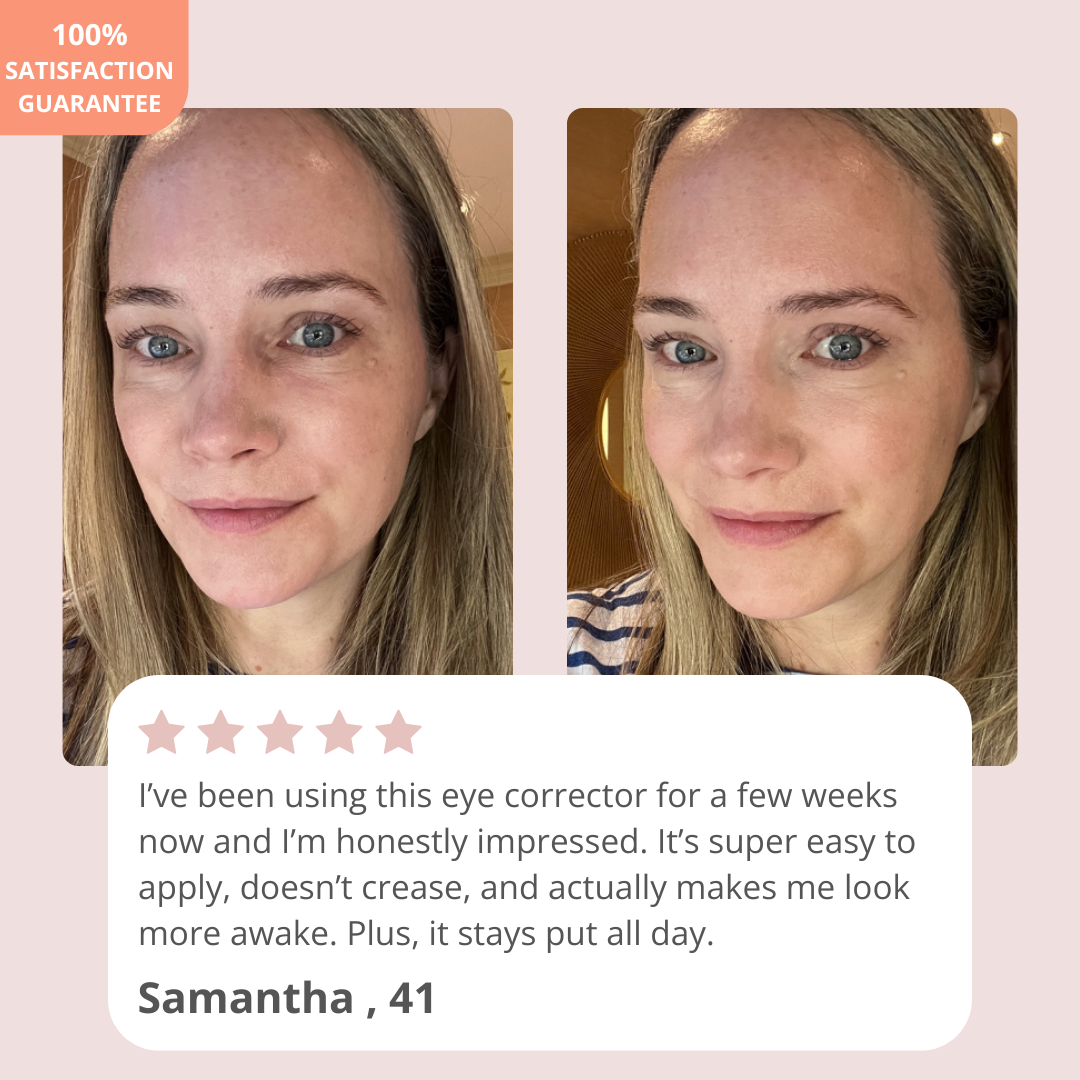
Task: Click the first rating star
Action: [162, 732]
